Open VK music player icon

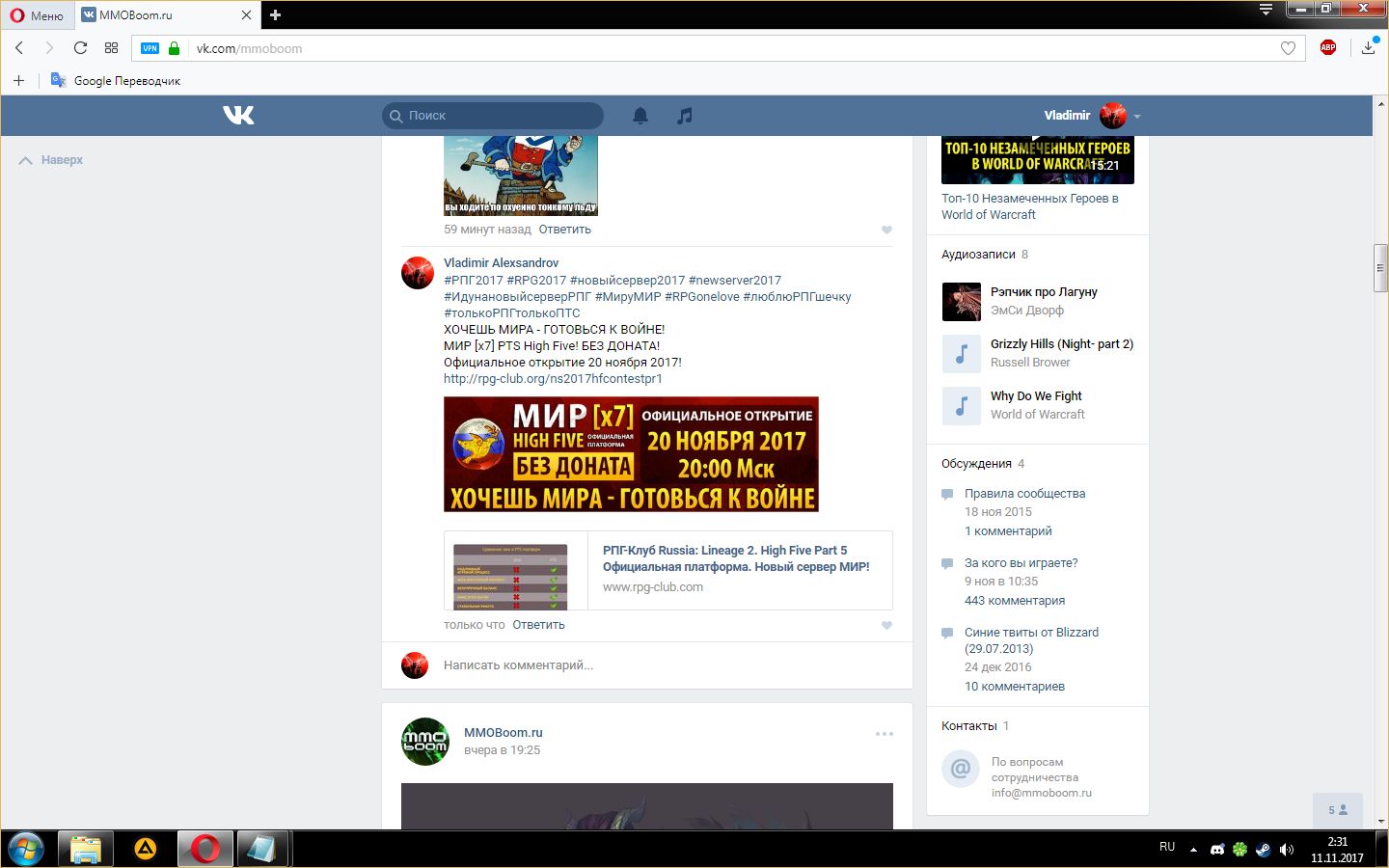684,116
